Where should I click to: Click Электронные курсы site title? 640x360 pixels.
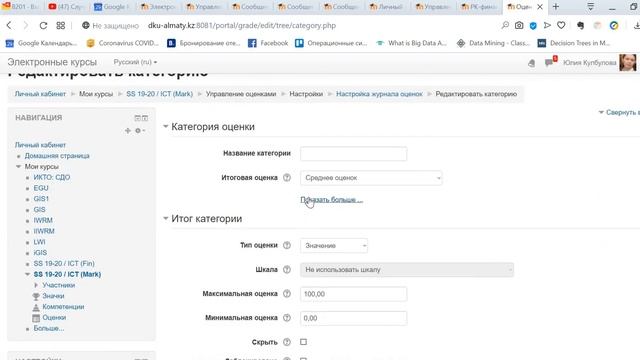pos(52,62)
